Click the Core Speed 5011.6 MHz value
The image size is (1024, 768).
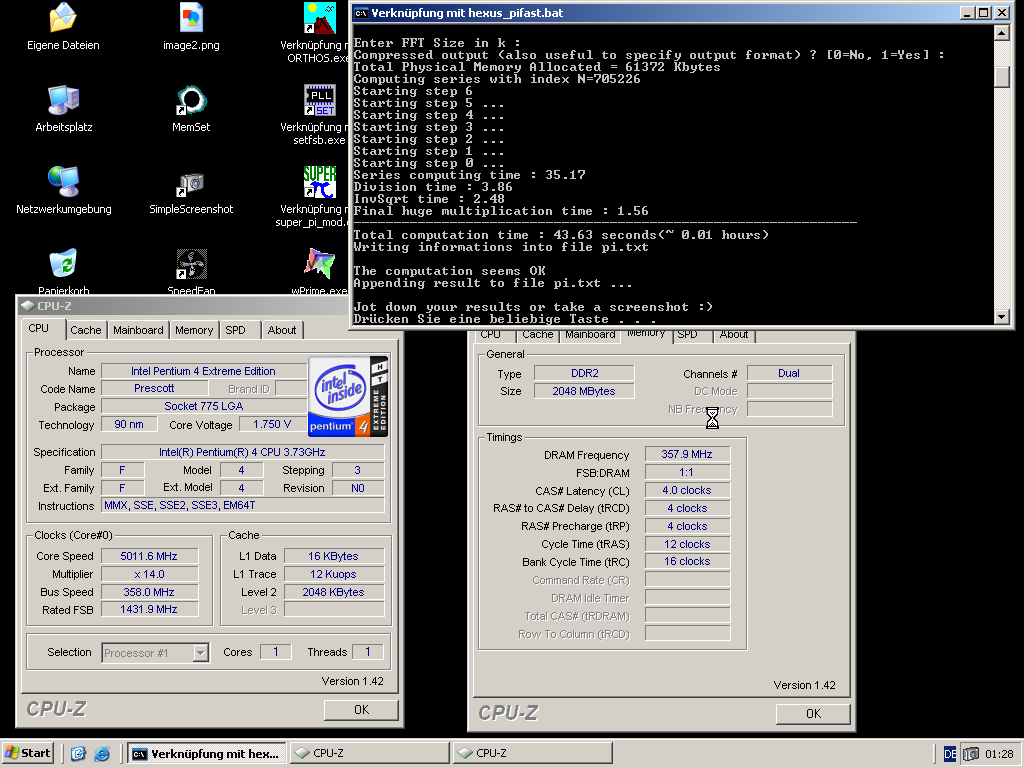(x=149, y=556)
